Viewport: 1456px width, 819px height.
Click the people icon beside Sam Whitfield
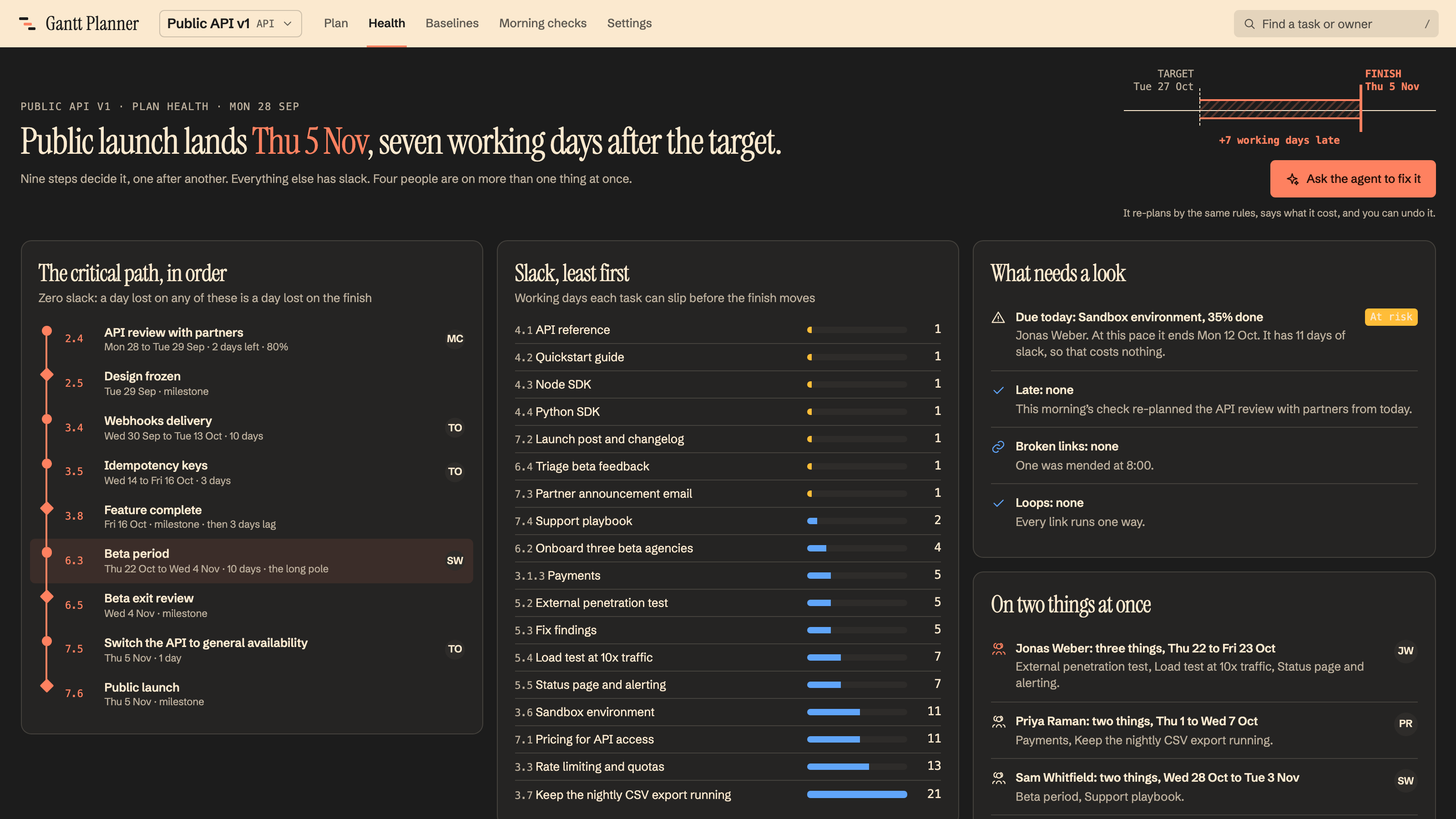point(998,778)
